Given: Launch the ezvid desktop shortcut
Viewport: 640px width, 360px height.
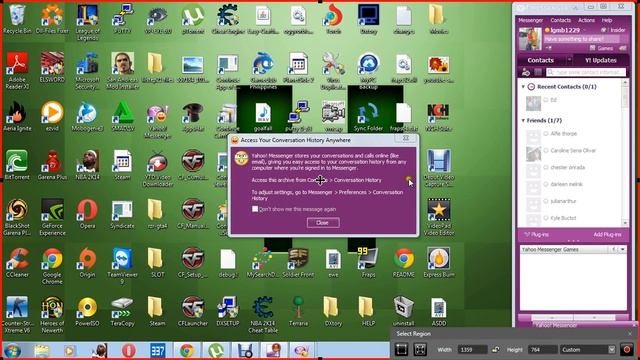Looking at the screenshot, I should [x=52, y=116].
